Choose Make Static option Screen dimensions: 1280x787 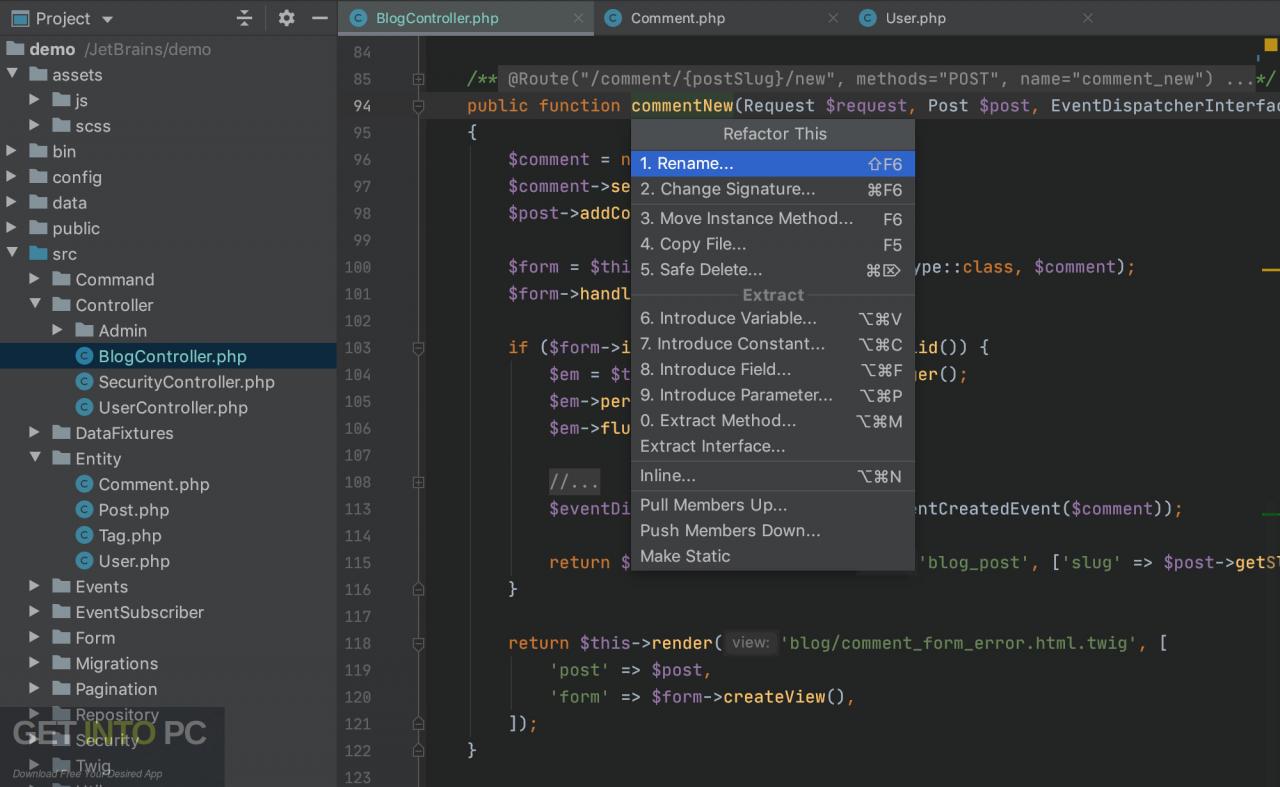coord(772,556)
